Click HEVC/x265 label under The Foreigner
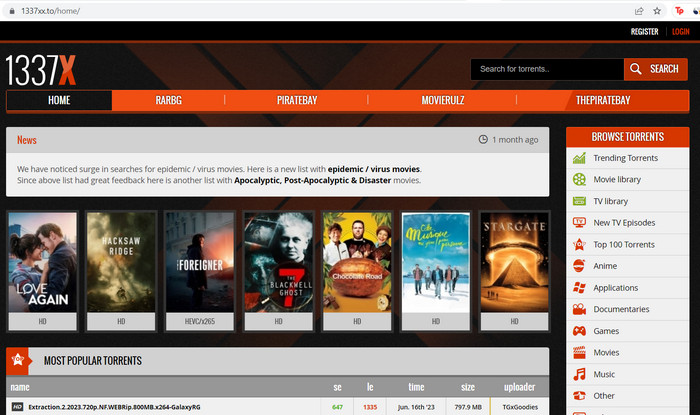 [x=200, y=321]
